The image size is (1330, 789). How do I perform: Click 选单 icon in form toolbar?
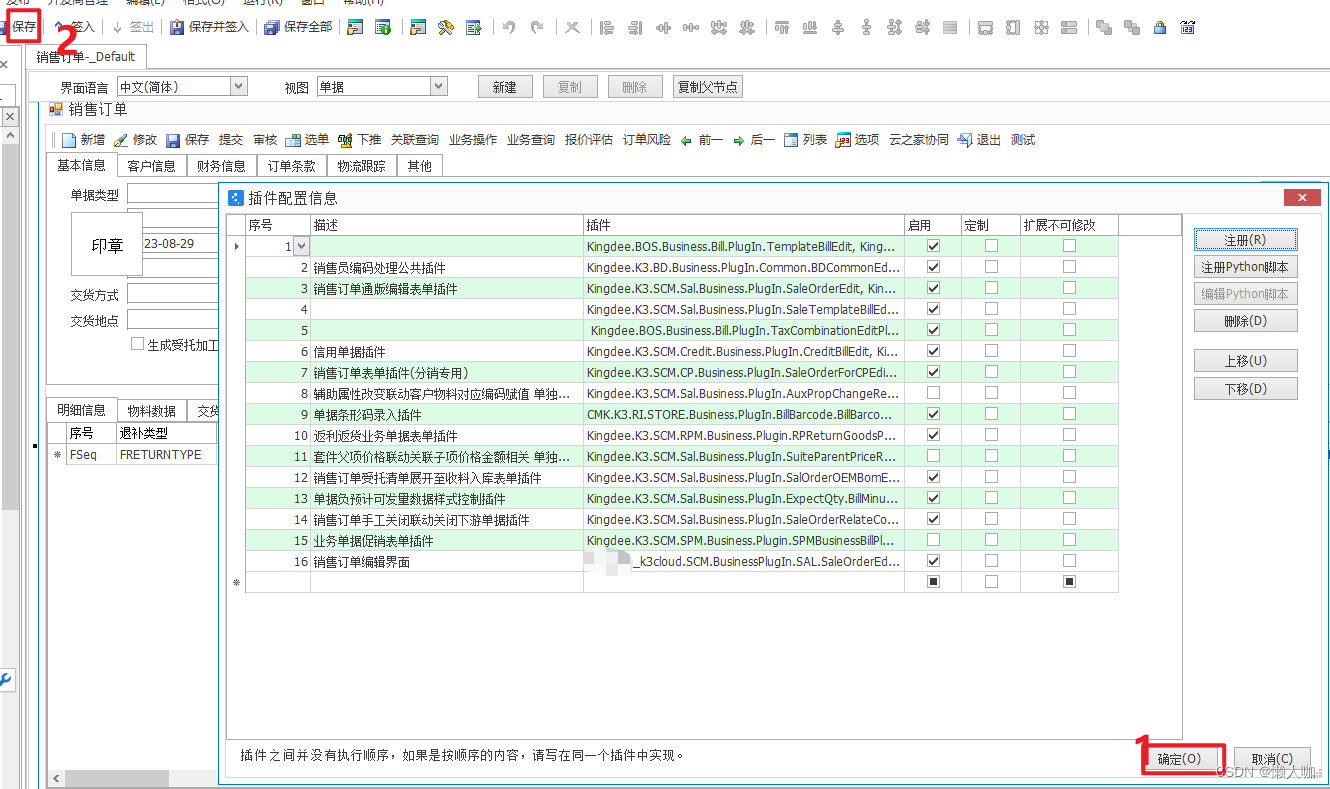pos(293,140)
